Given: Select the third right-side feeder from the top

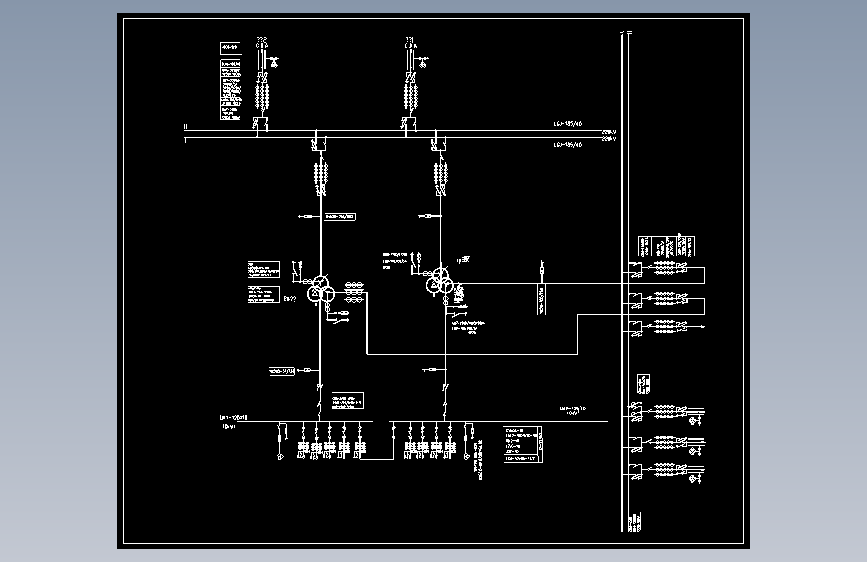Looking at the screenshot, I should coord(666,327).
